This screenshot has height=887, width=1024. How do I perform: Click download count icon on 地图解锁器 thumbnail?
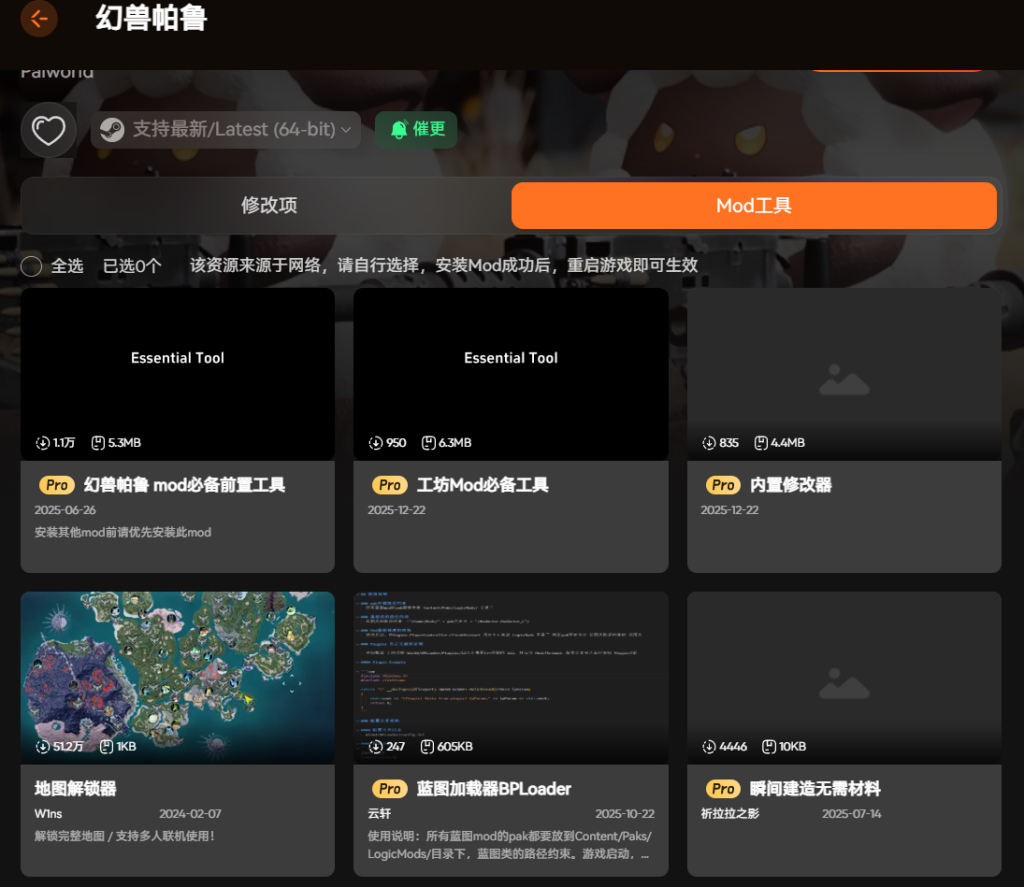click(42, 746)
